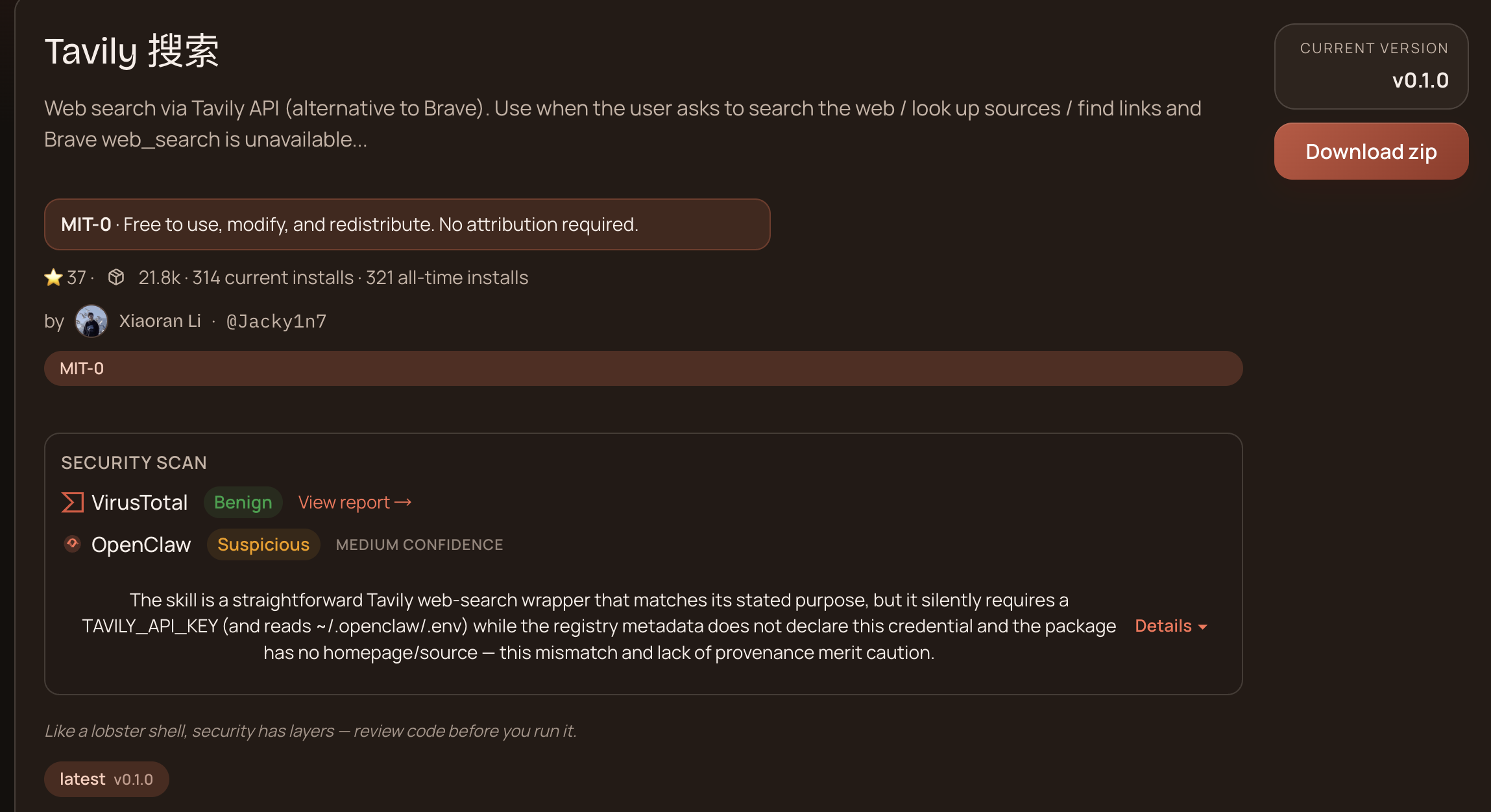
Task: Click the Benign status badge
Action: pyautogui.click(x=243, y=503)
